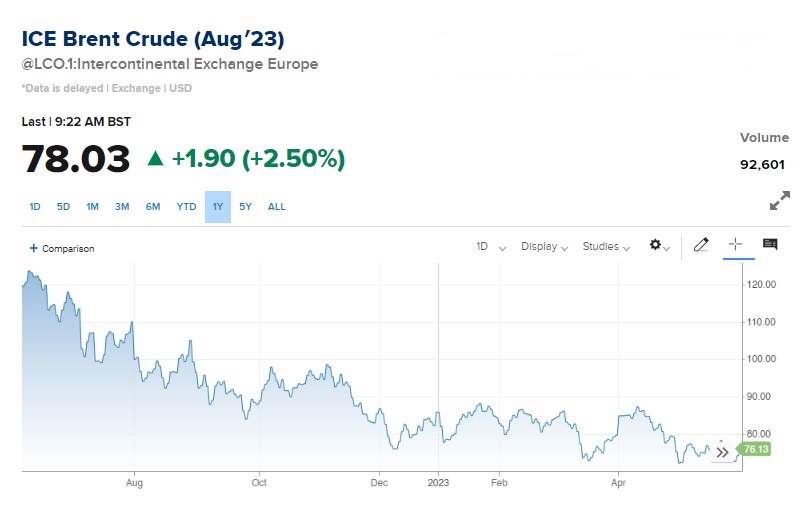Jump to latest data with double-arrow

(x=723, y=452)
